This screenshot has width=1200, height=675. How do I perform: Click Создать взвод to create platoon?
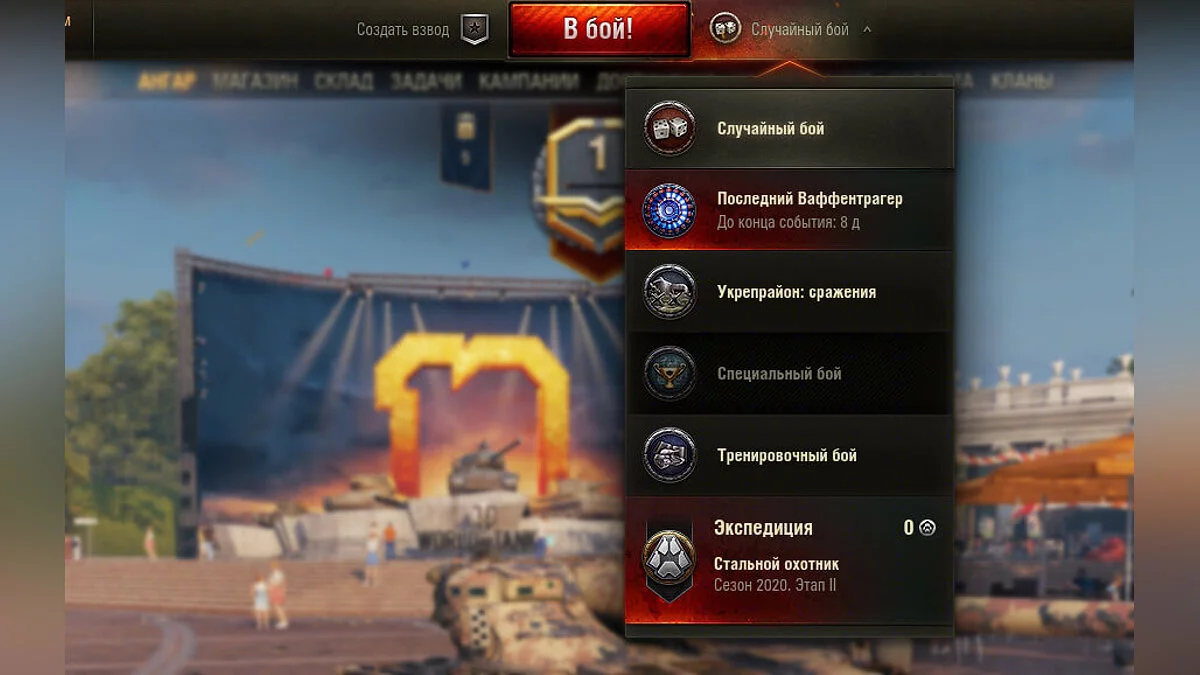point(403,30)
